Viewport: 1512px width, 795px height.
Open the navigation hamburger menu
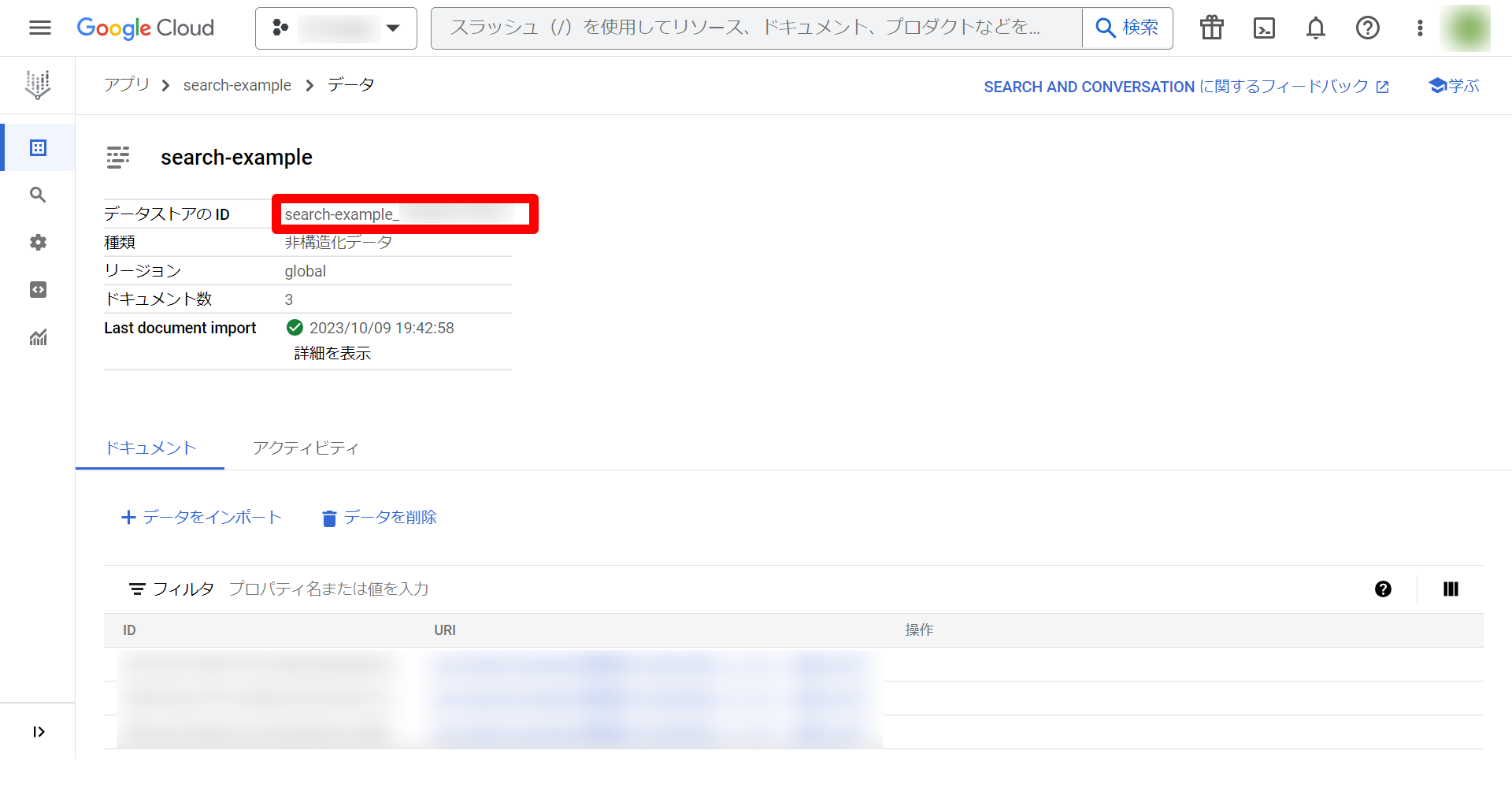tap(39, 28)
